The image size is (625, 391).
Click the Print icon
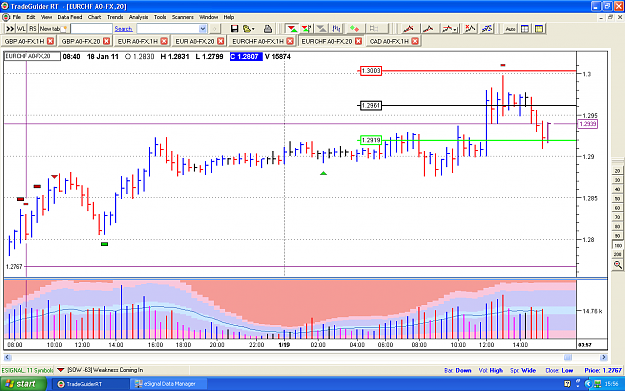pos(268,29)
